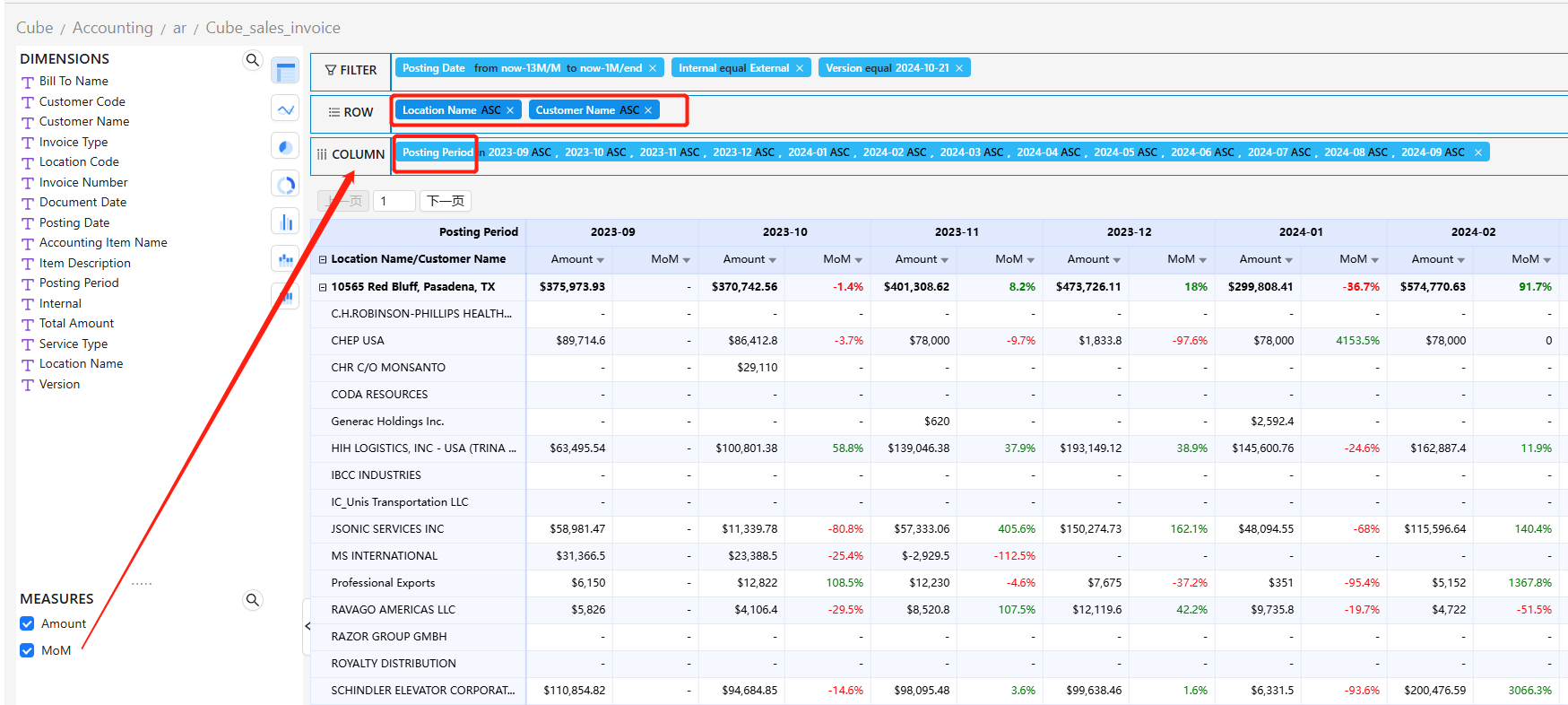Collapse the left sidebar with the arrow handle
Viewport: 1568px width, 705px height.
(x=308, y=626)
